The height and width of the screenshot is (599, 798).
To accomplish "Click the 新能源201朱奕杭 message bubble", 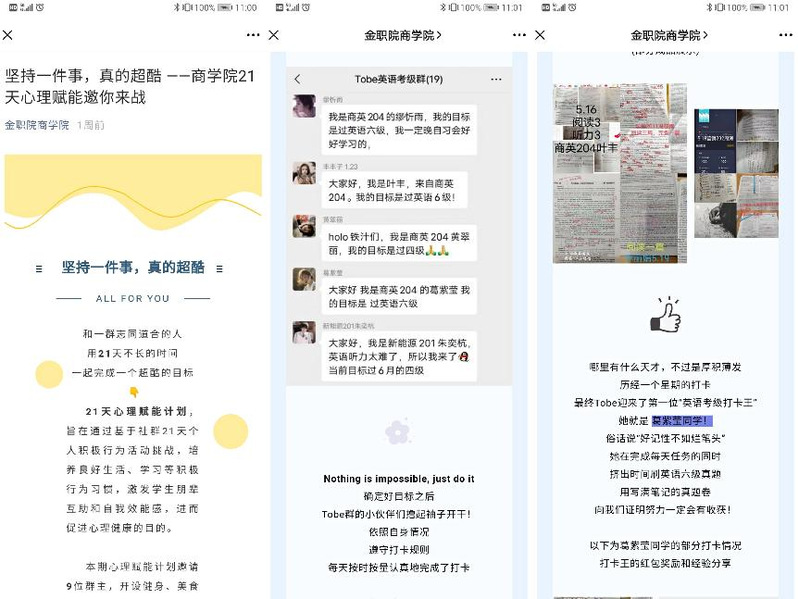I will click(399, 357).
